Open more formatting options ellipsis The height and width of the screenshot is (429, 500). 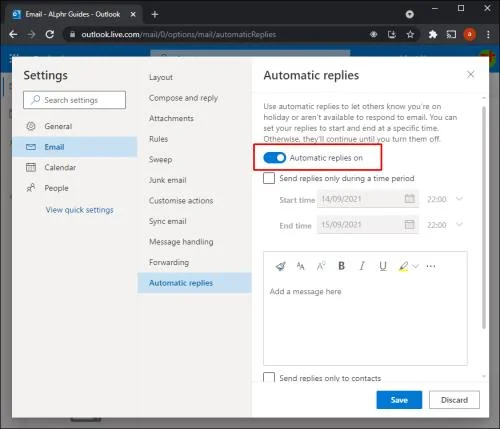pyautogui.click(x=431, y=266)
